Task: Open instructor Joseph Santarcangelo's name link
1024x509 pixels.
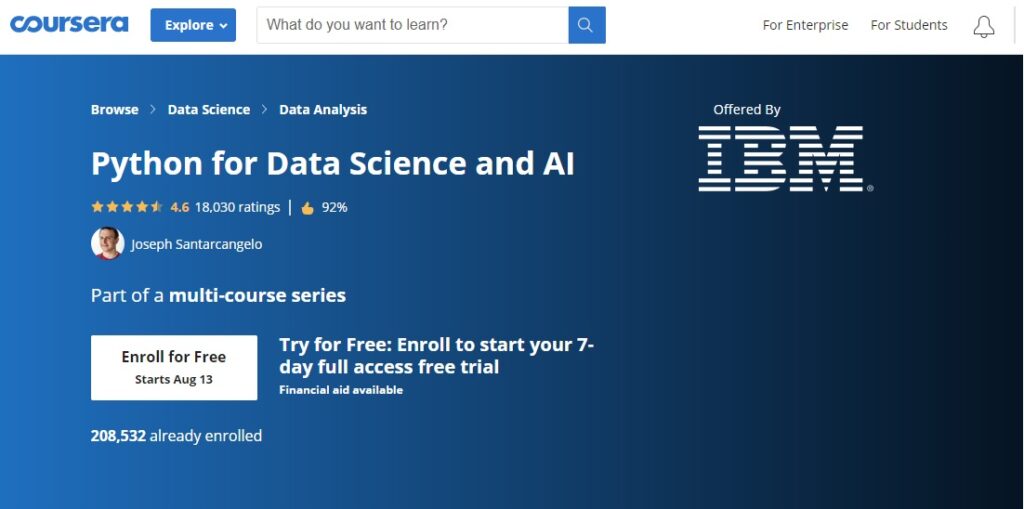Action: 197,244
